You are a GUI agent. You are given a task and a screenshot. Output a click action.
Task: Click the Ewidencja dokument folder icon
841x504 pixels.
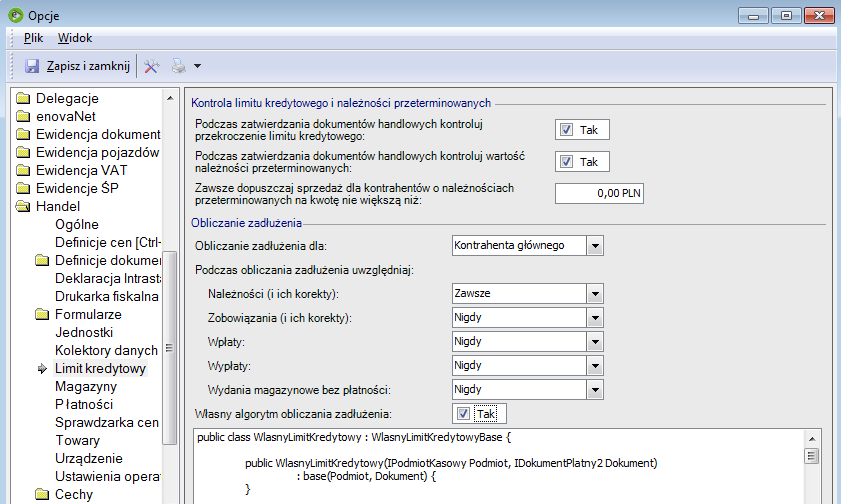click(23, 134)
